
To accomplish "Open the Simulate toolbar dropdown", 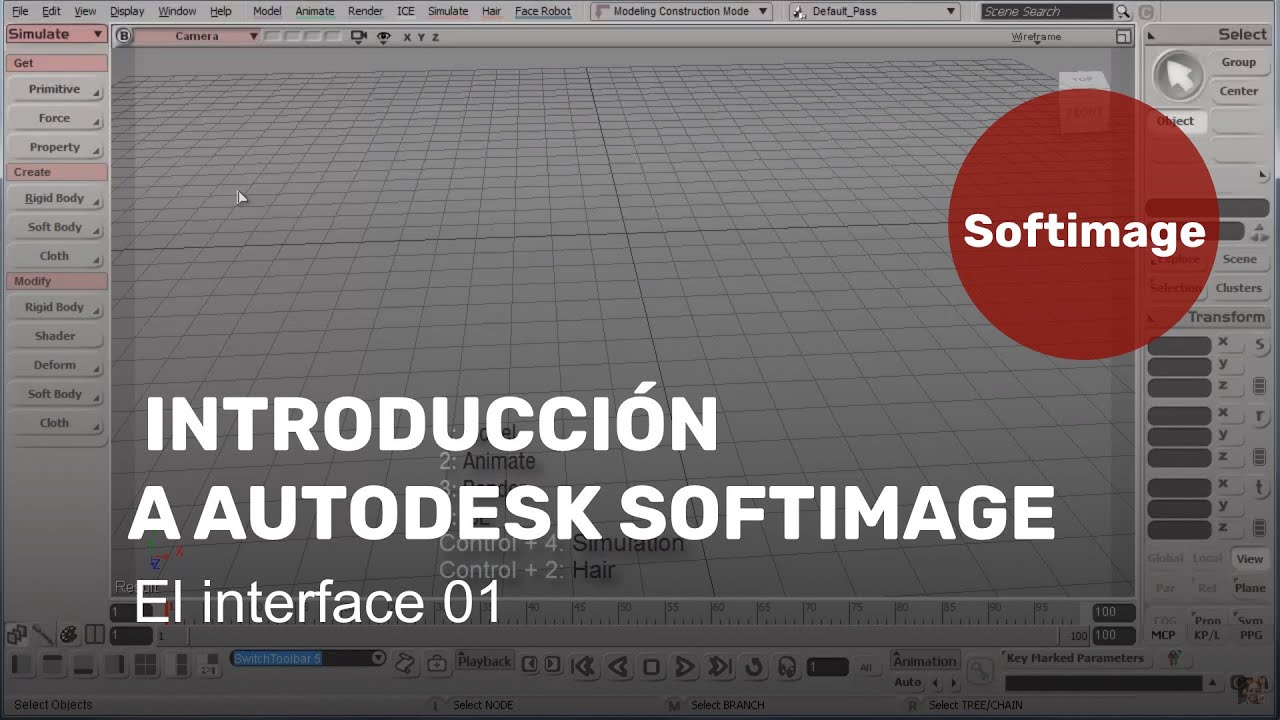I will tap(56, 34).
